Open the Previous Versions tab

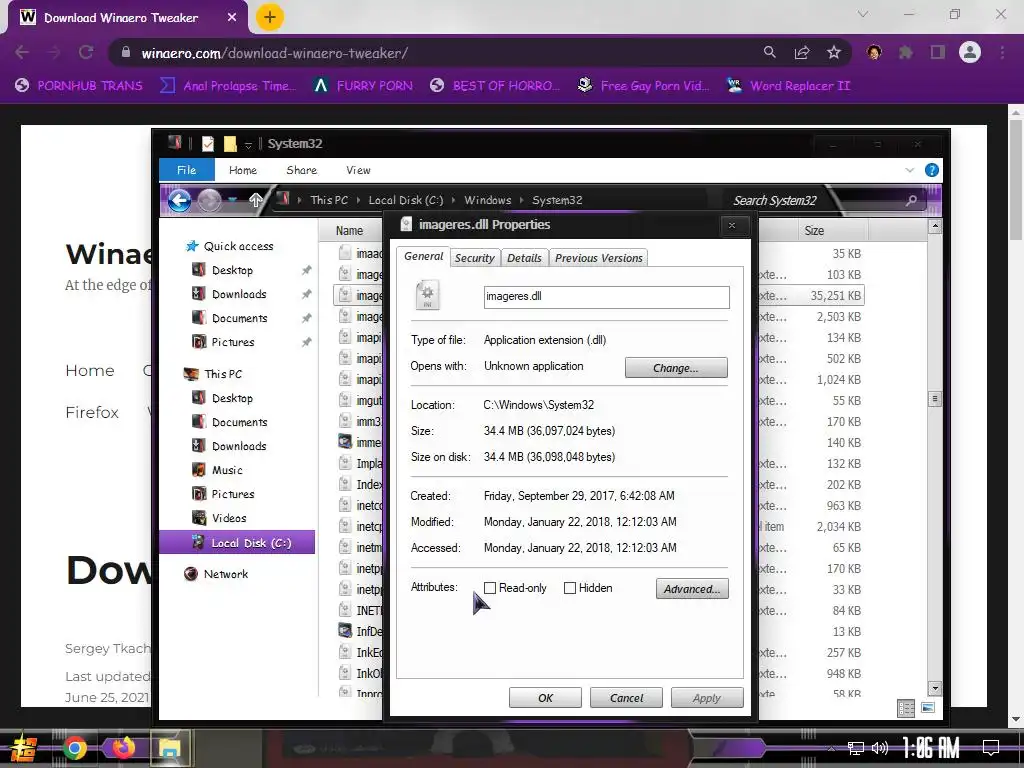(599, 258)
